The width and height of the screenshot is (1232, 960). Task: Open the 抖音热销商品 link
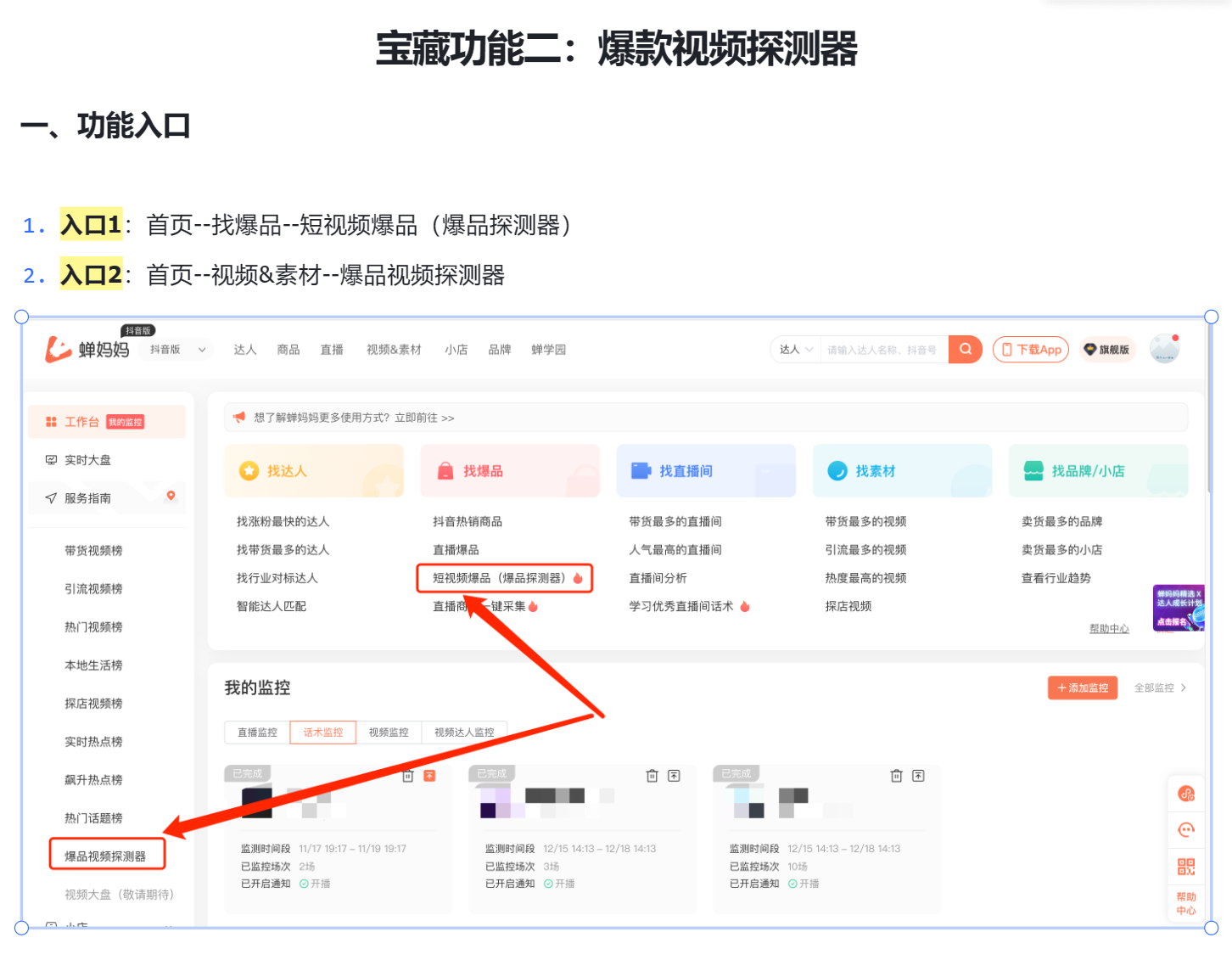pyautogui.click(x=468, y=522)
